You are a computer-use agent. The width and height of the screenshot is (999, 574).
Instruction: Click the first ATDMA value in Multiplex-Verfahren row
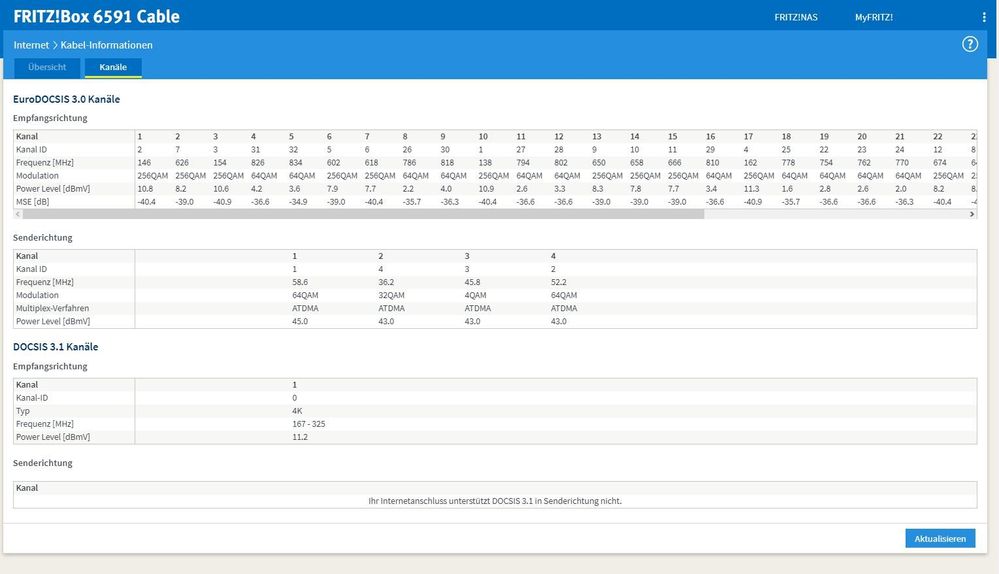(305, 308)
